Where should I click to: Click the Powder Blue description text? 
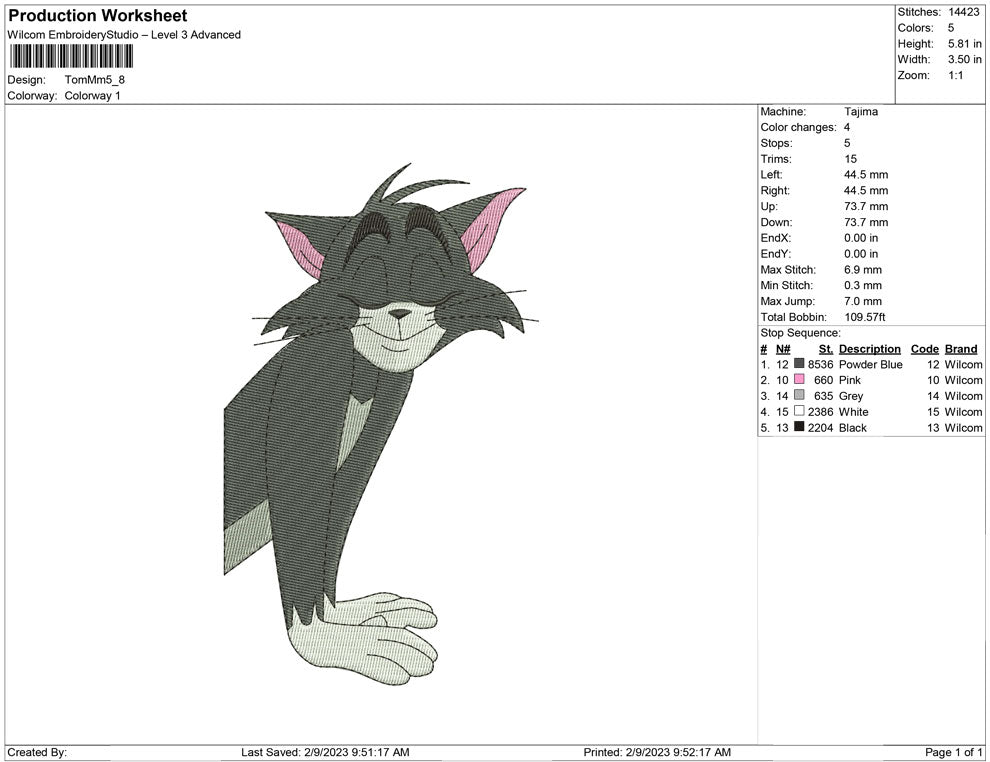pyautogui.click(x=871, y=364)
